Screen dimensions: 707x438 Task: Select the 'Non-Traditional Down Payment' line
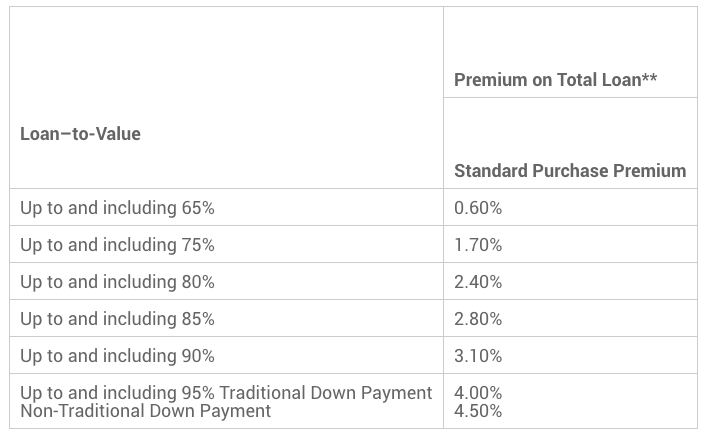point(145,411)
